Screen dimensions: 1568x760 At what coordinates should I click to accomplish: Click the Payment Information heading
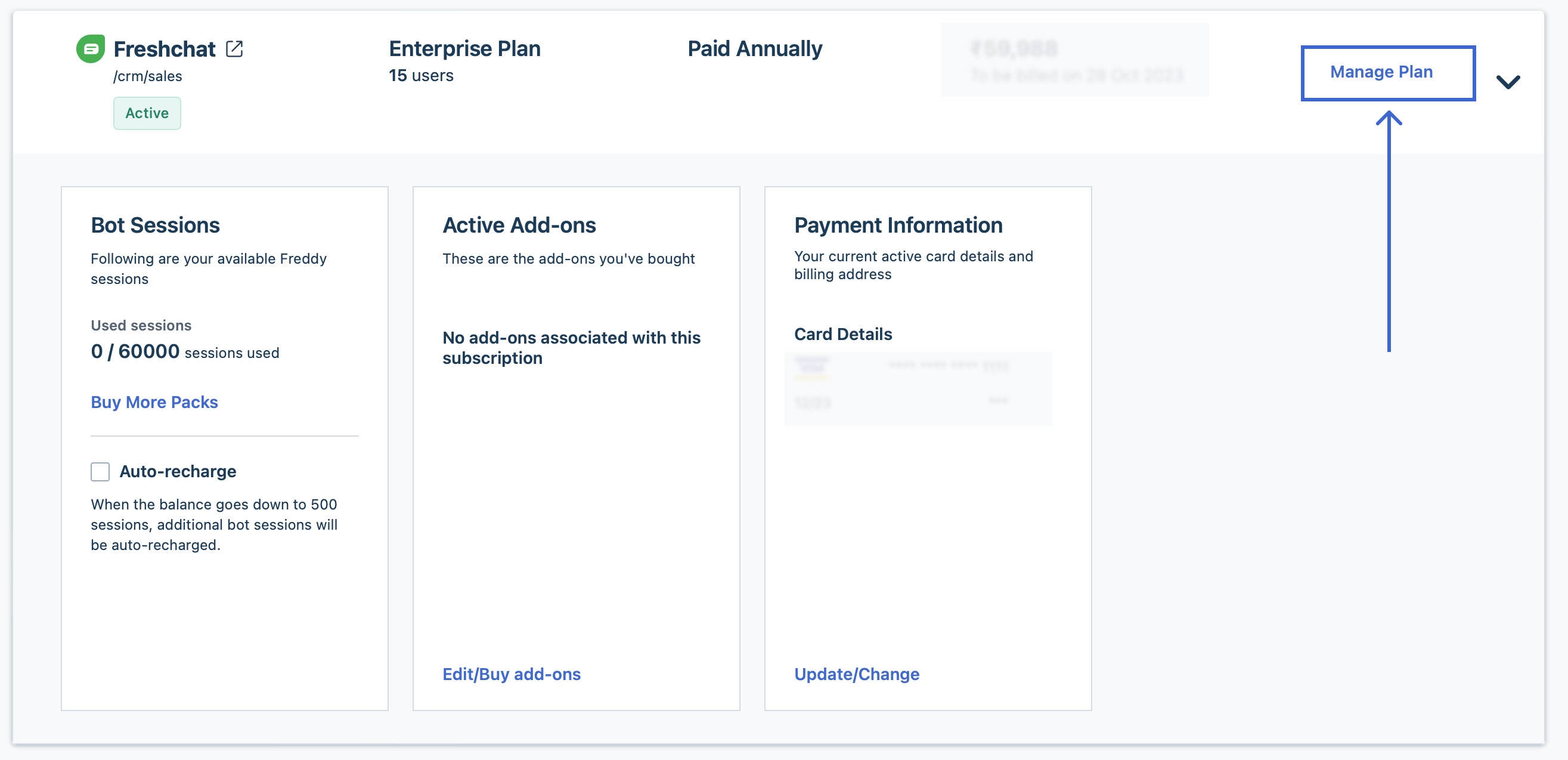pyautogui.click(x=898, y=225)
